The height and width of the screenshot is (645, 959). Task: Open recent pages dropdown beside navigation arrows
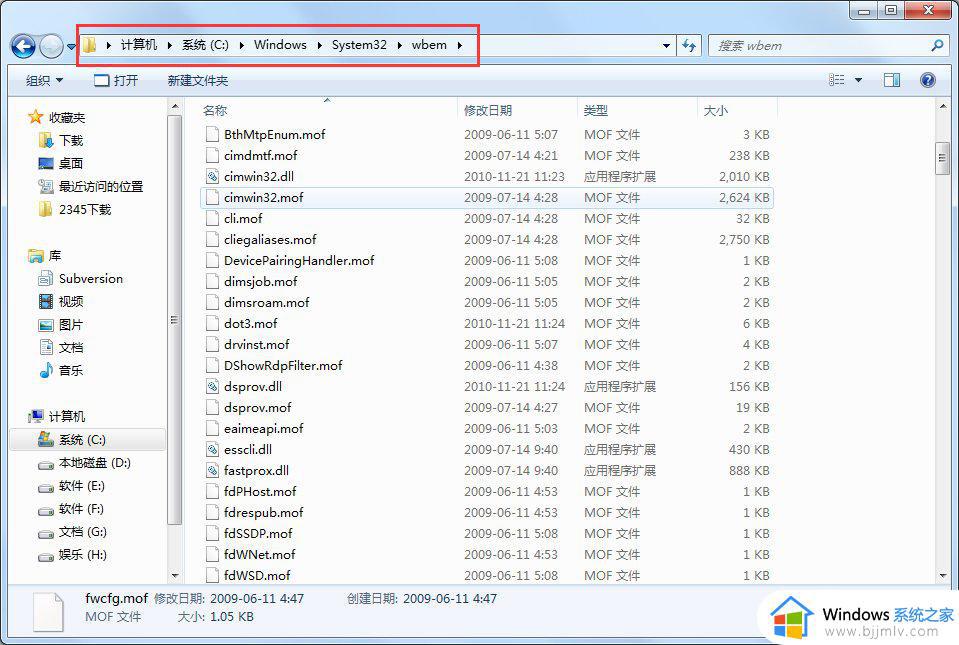tap(70, 46)
